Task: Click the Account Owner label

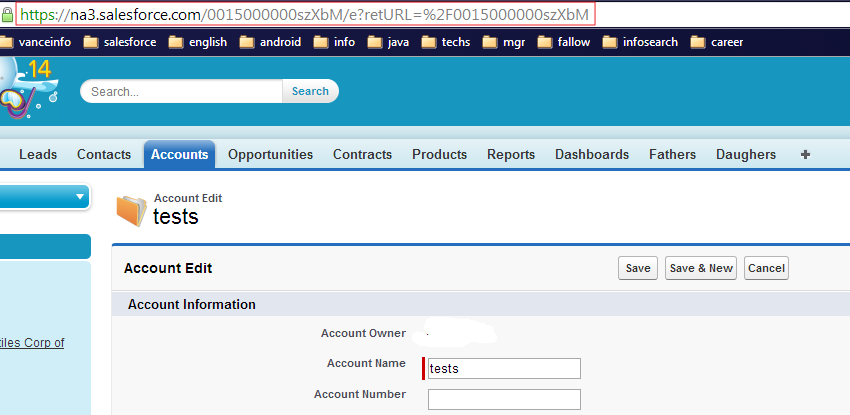Action: [x=363, y=333]
